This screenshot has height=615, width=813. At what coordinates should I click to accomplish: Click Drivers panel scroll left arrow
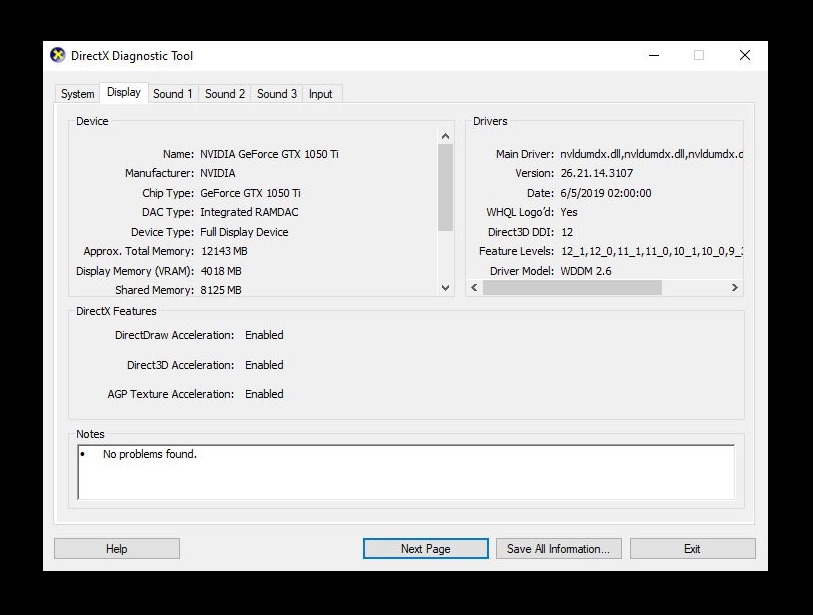[474, 287]
